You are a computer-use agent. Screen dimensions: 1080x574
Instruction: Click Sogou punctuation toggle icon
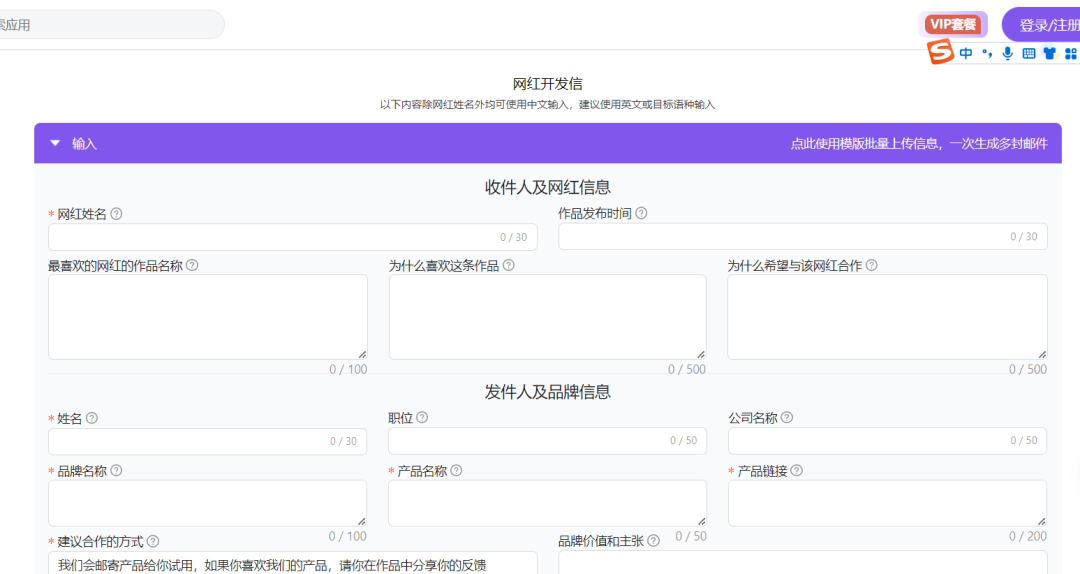[987, 53]
